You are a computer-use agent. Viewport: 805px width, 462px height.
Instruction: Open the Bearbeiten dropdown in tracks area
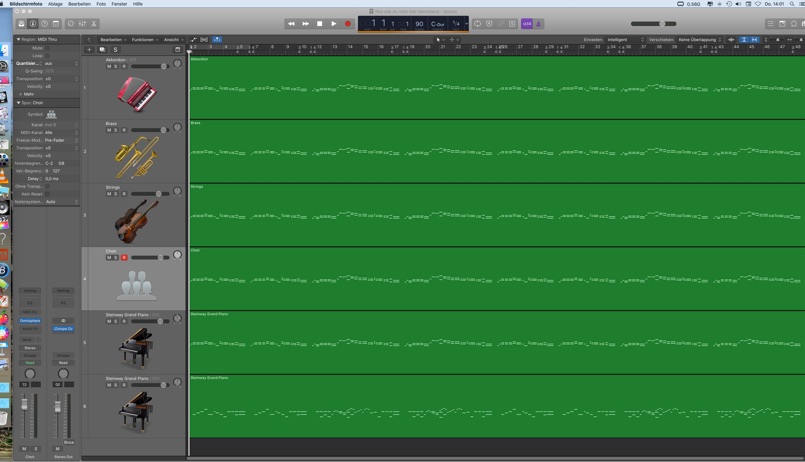point(113,40)
